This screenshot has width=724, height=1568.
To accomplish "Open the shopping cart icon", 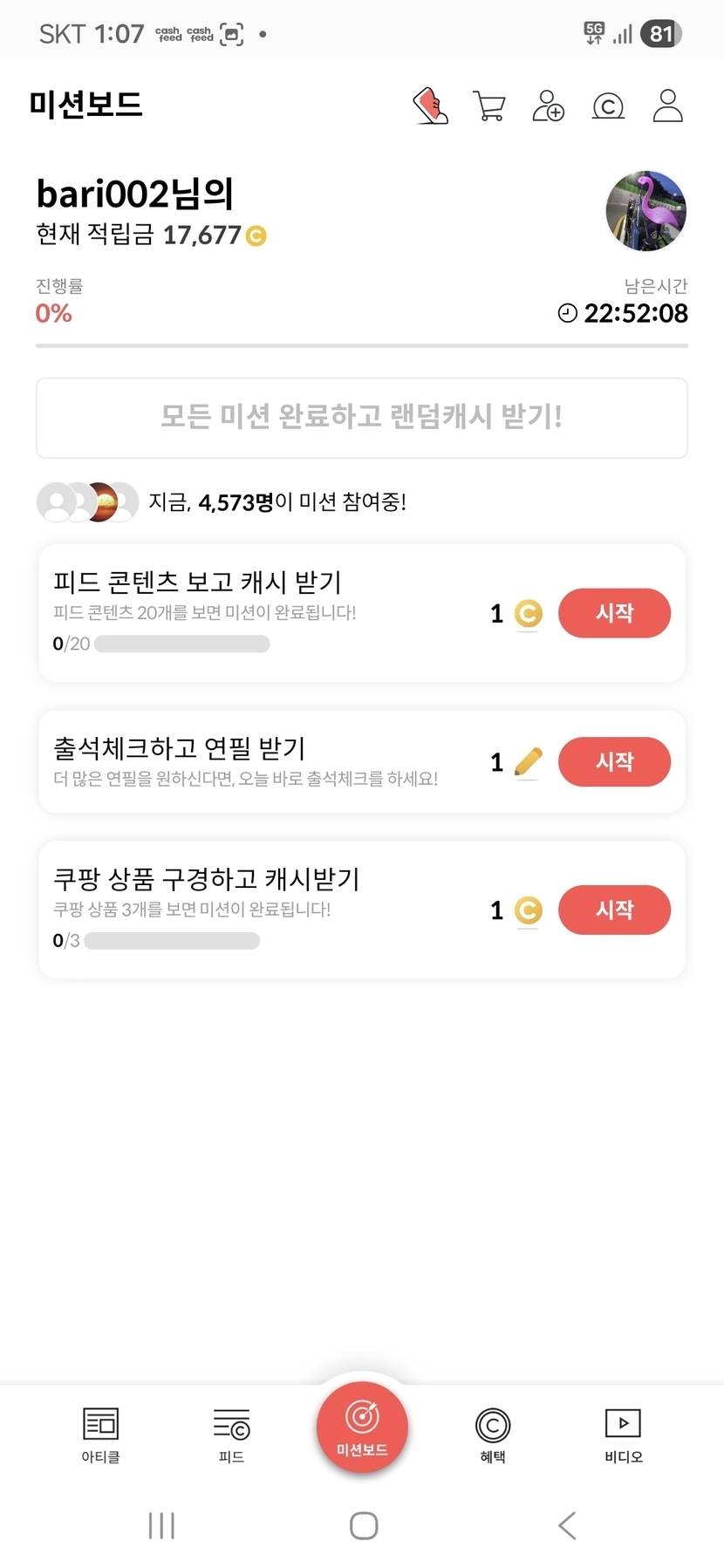I will click(x=488, y=106).
